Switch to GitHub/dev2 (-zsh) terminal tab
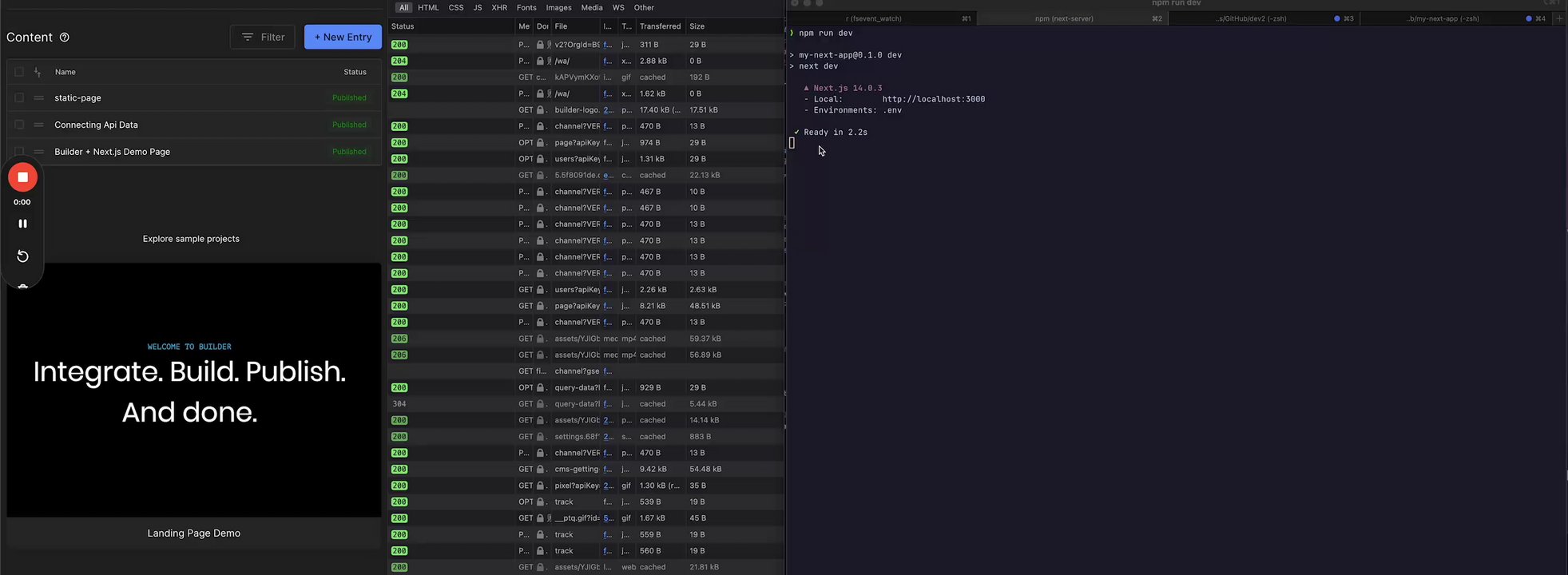The width and height of the screenshot is (1568, 575). click(x=1264, y=18)
